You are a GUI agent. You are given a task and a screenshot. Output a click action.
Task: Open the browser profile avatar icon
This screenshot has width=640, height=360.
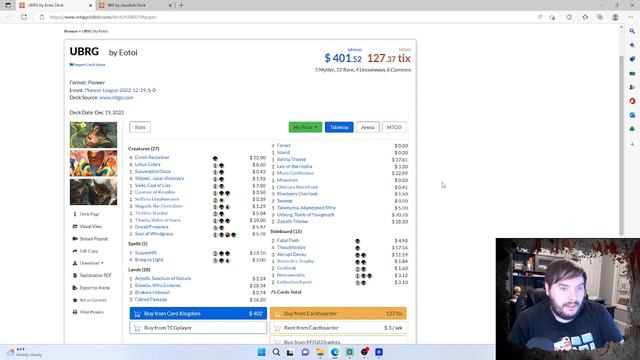coord(615,17)
